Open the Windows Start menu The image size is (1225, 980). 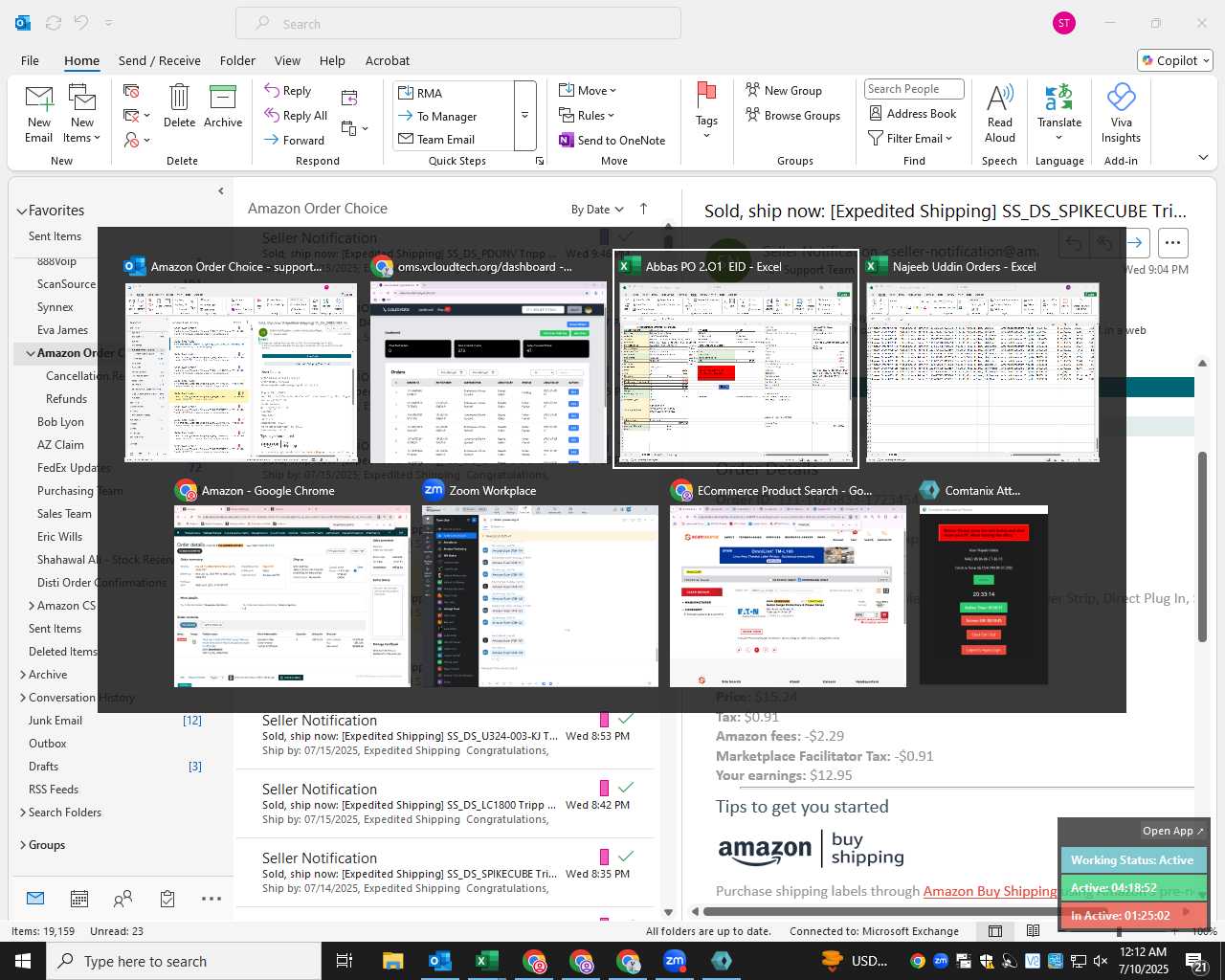click(23, 961)
